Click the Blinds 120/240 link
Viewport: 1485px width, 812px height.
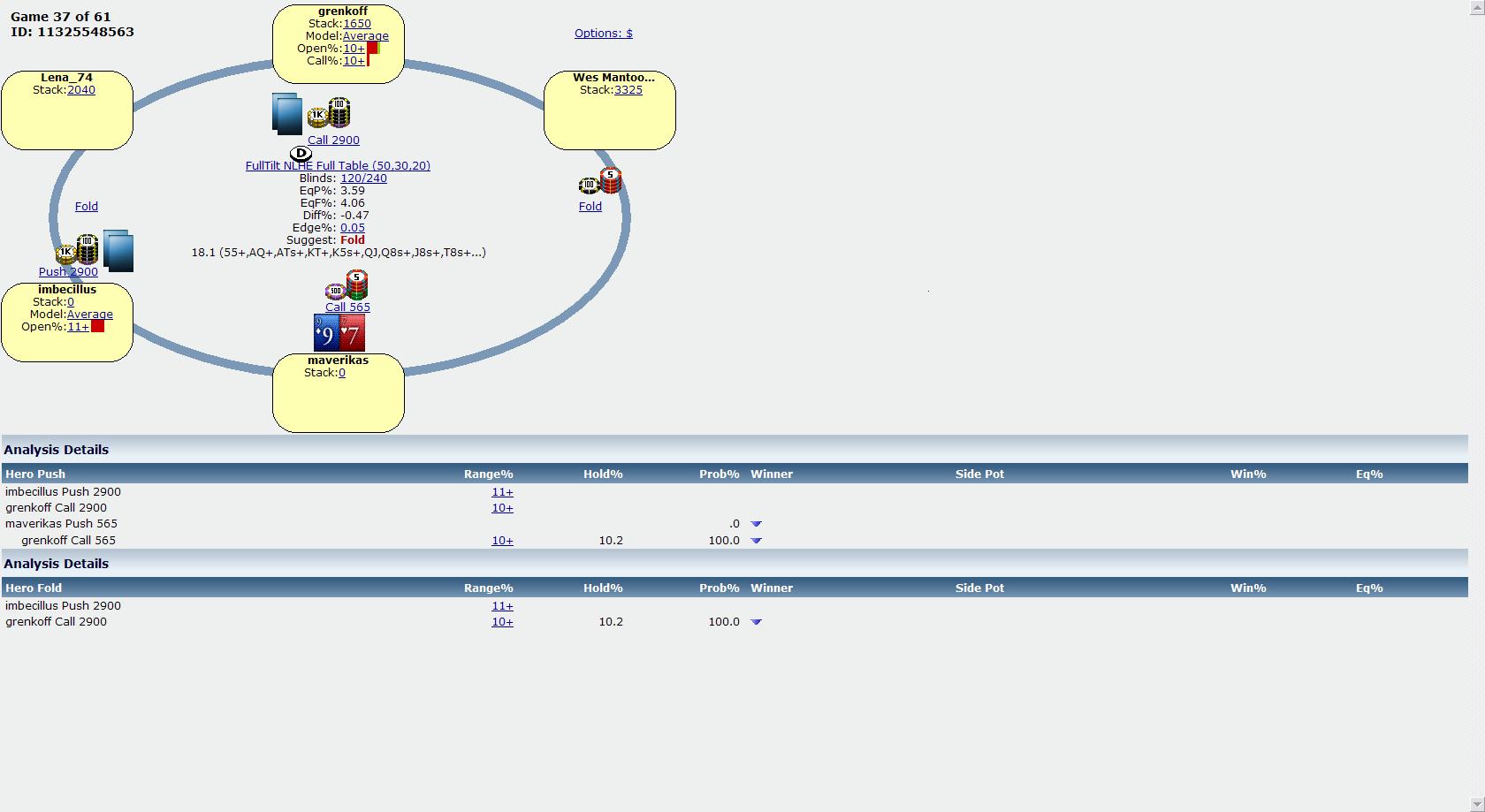tap(363, 178)
